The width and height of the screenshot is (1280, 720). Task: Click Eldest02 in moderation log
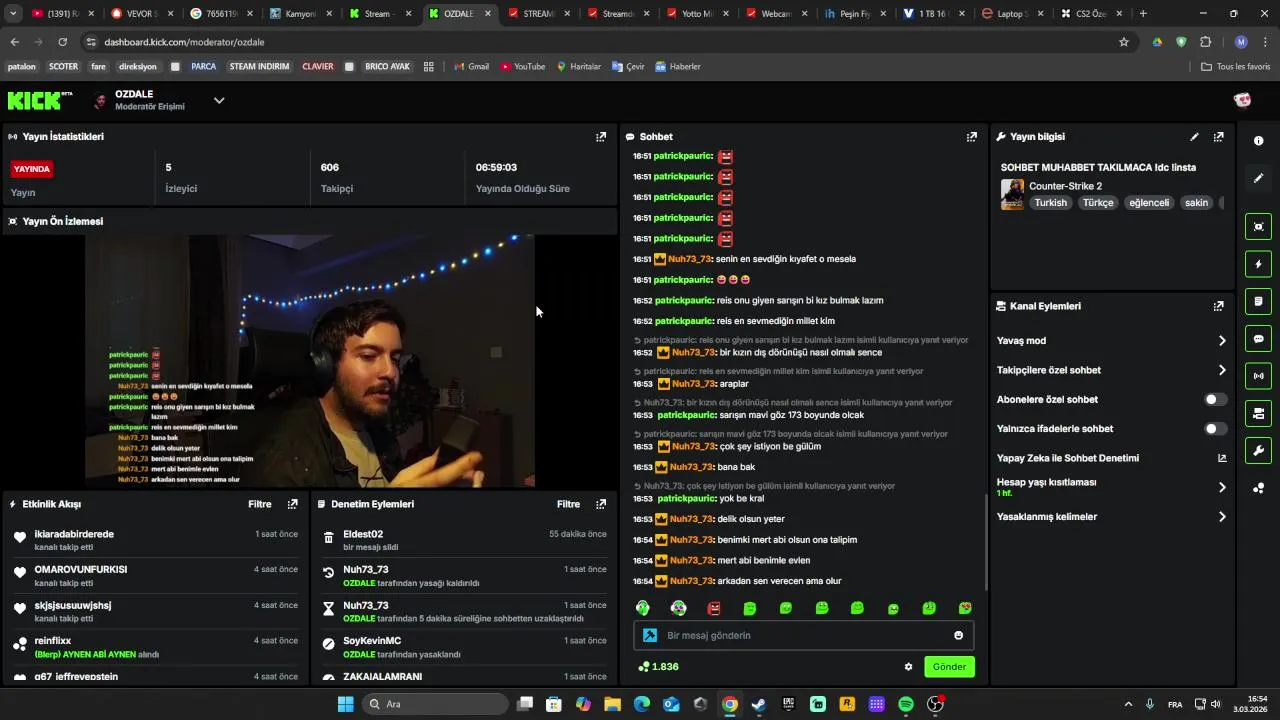point(363,534)
